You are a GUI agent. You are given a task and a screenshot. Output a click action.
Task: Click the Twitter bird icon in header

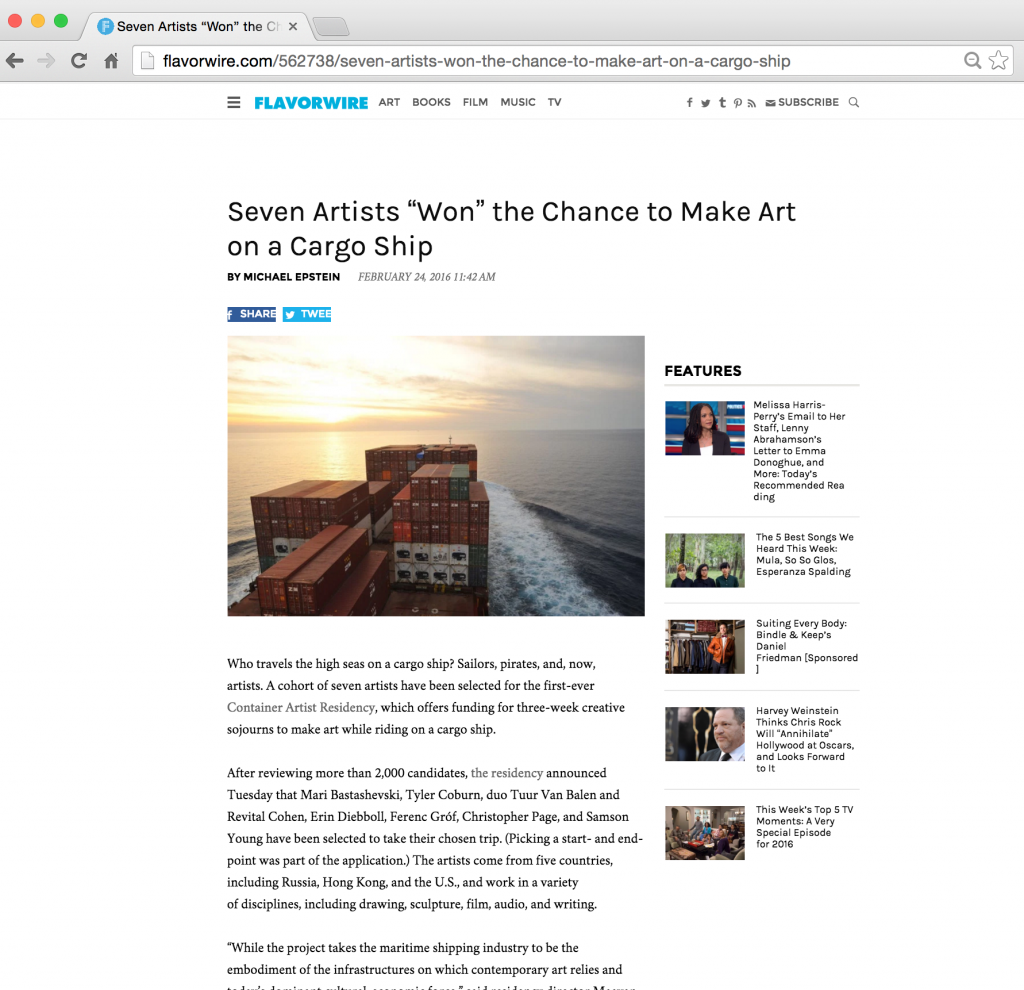pos(705,103)
